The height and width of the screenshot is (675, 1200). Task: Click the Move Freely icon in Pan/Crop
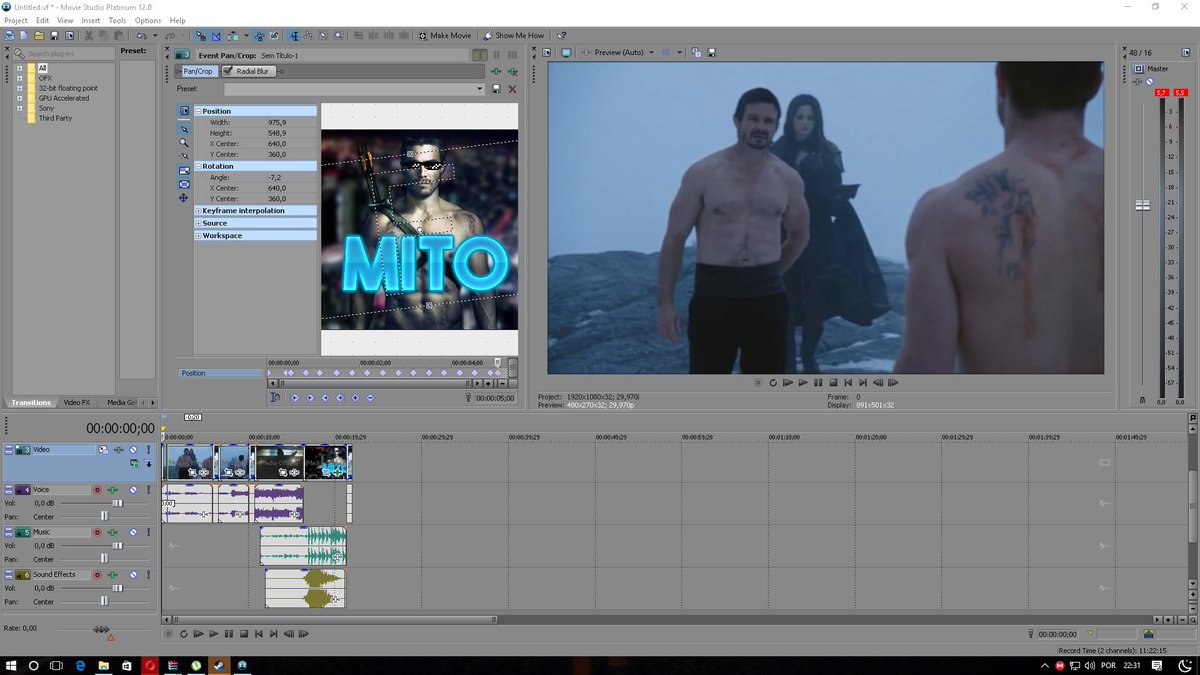pos(184,198)
